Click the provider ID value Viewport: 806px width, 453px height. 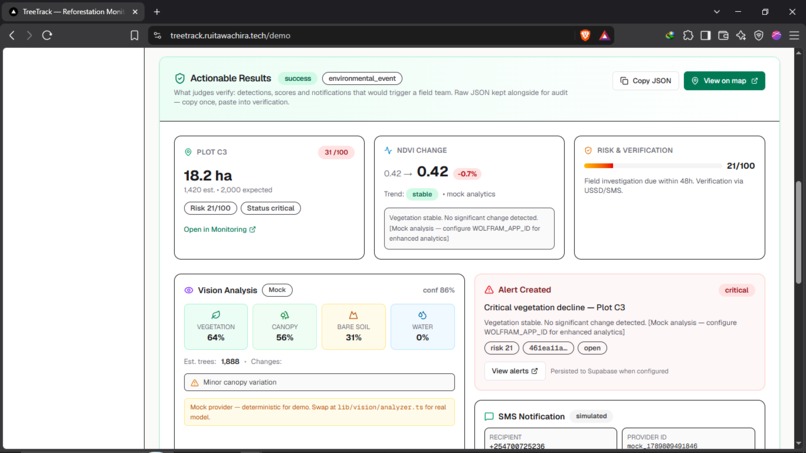point(662,446)
